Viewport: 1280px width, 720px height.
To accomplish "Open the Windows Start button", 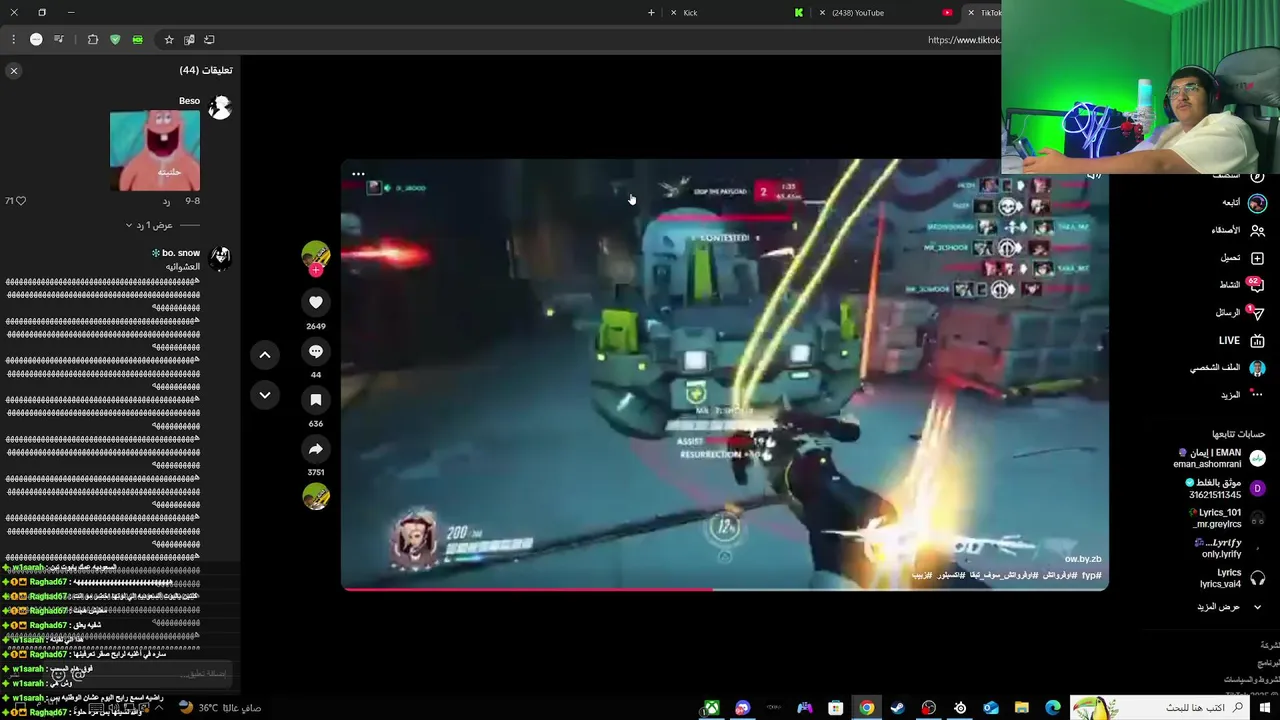I will [x=1265, y=708].
